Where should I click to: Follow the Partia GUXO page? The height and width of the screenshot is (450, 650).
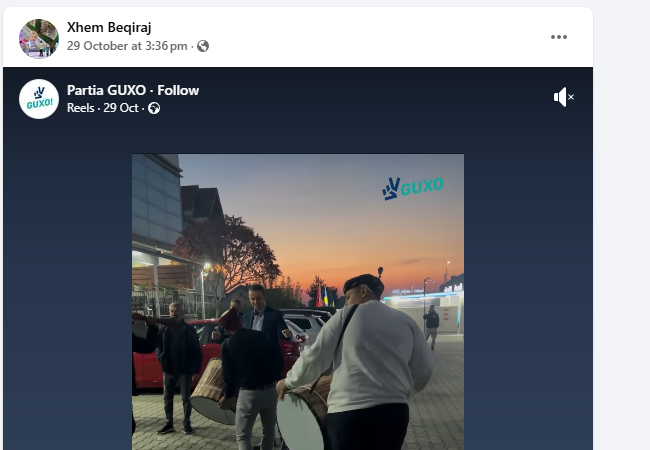click(178, 90)
